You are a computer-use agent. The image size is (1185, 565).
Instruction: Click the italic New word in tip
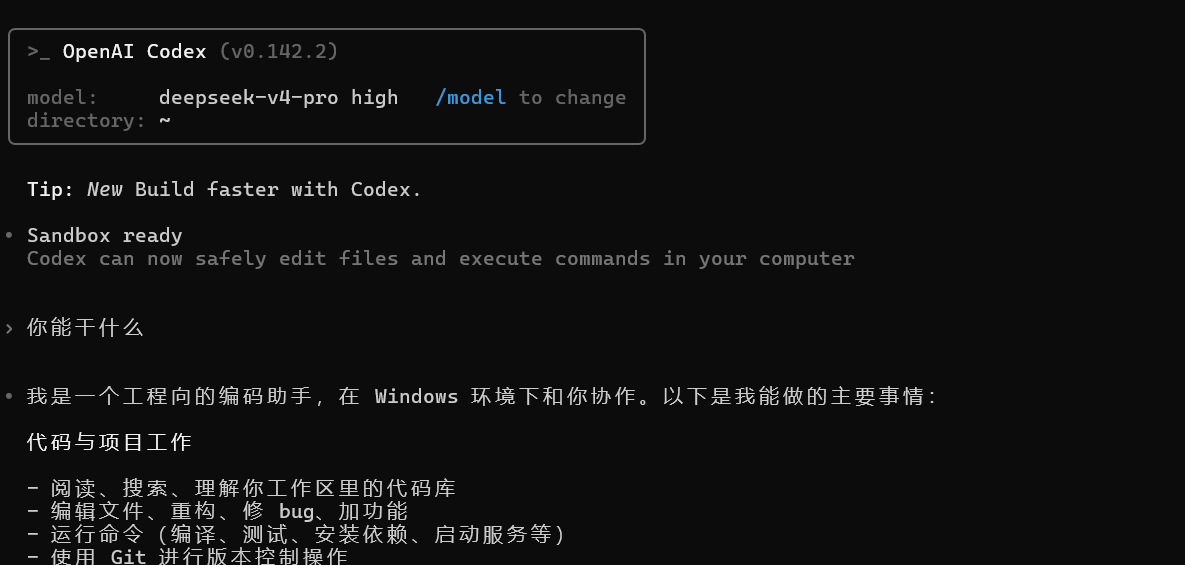click(x=105, y=189)
